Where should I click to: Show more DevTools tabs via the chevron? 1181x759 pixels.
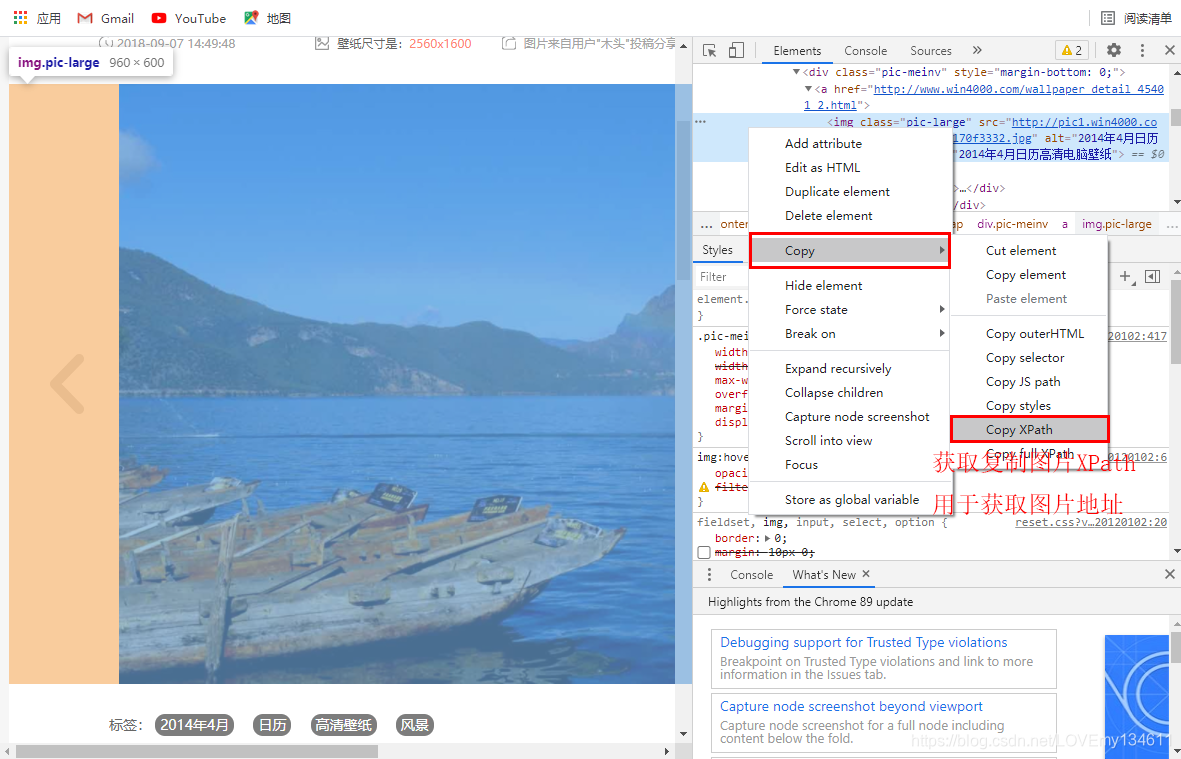click(977, 50)
